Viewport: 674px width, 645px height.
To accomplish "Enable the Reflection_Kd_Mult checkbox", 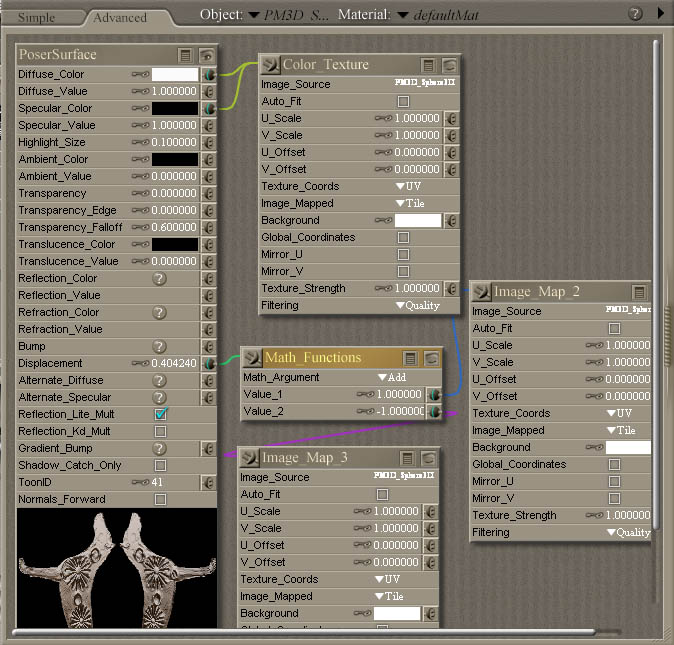I will point(160,431).
